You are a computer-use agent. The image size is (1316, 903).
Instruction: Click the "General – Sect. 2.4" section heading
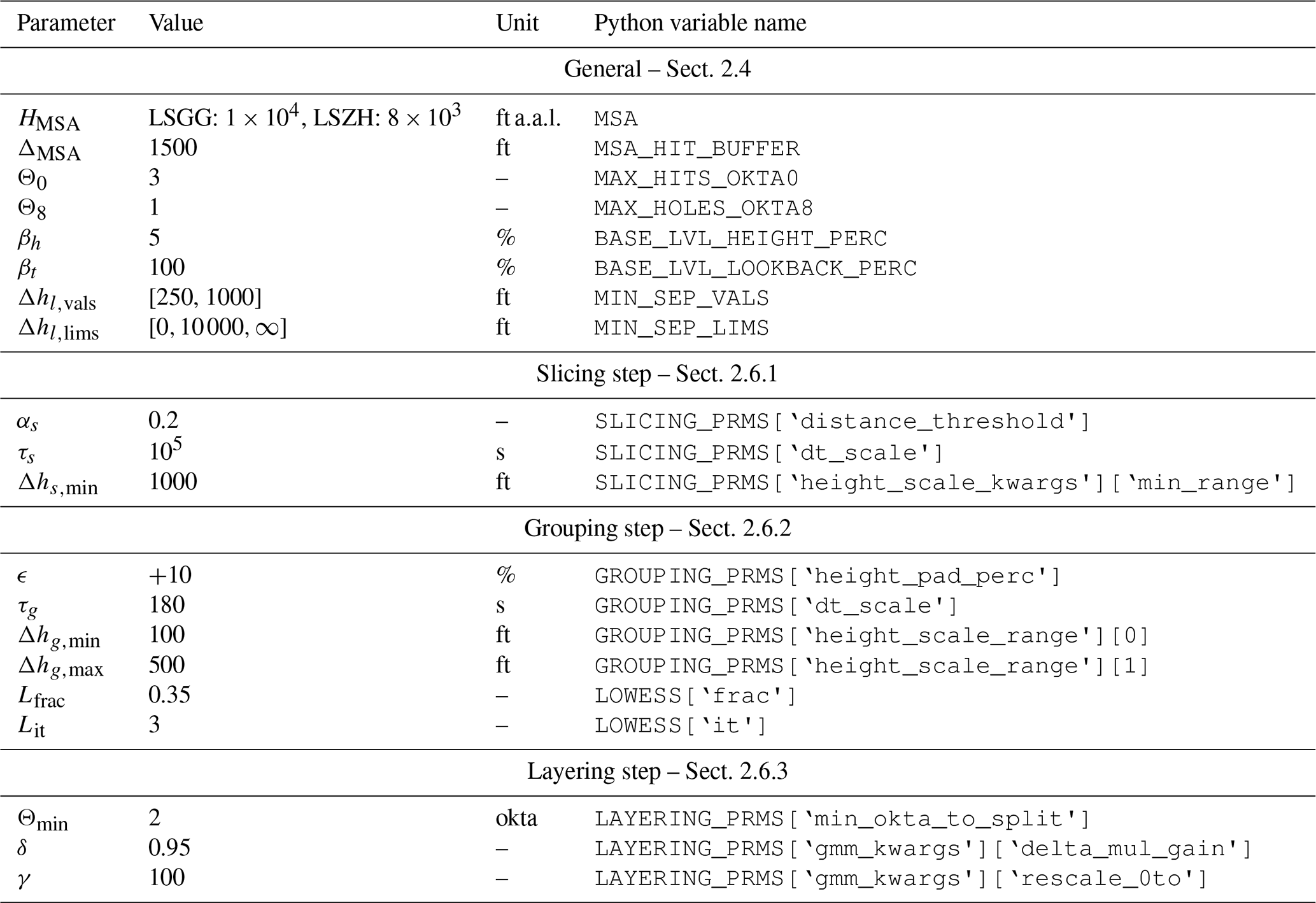click(x=657, y=69)
